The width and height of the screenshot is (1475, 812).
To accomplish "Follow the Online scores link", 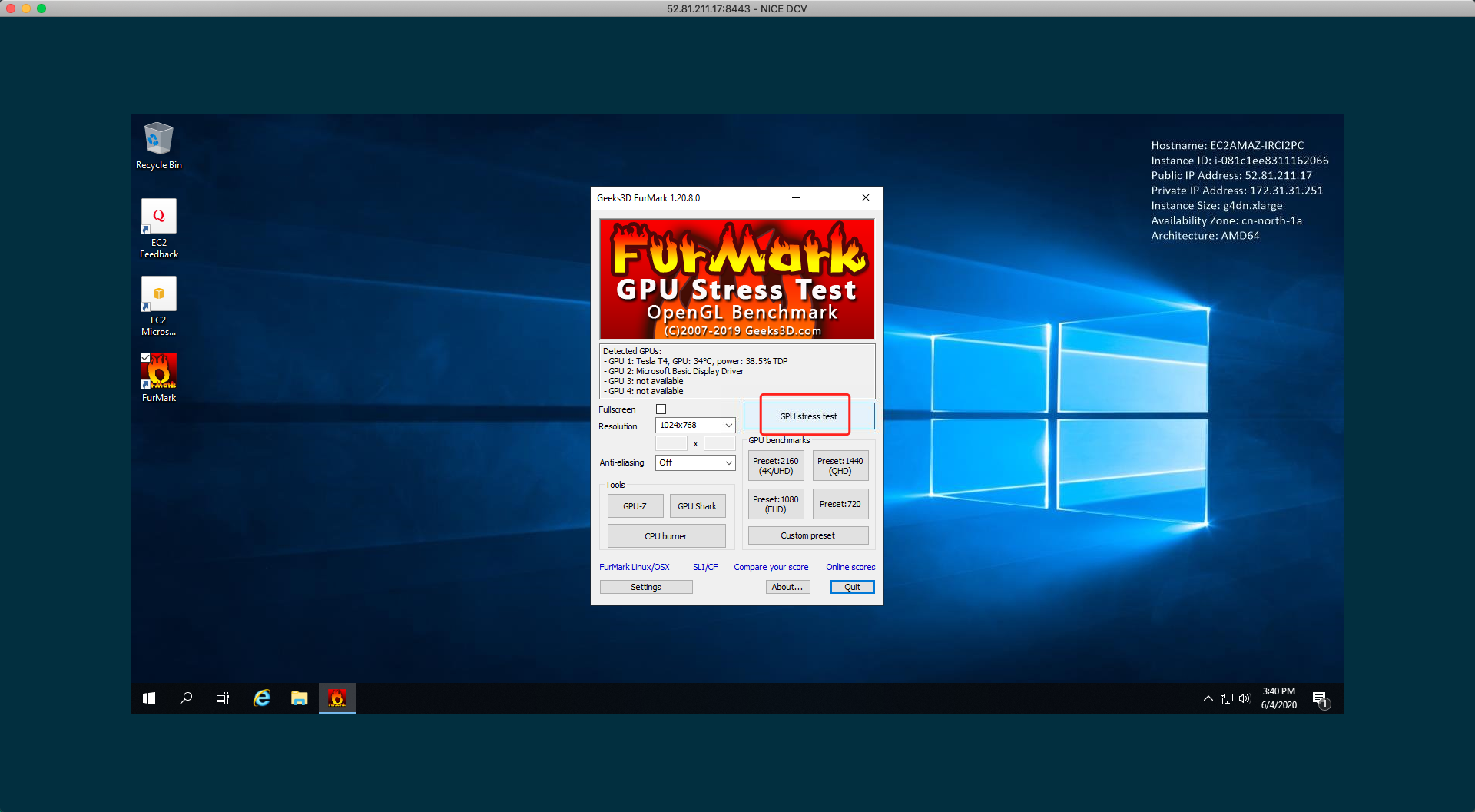I will pos(850,567).
